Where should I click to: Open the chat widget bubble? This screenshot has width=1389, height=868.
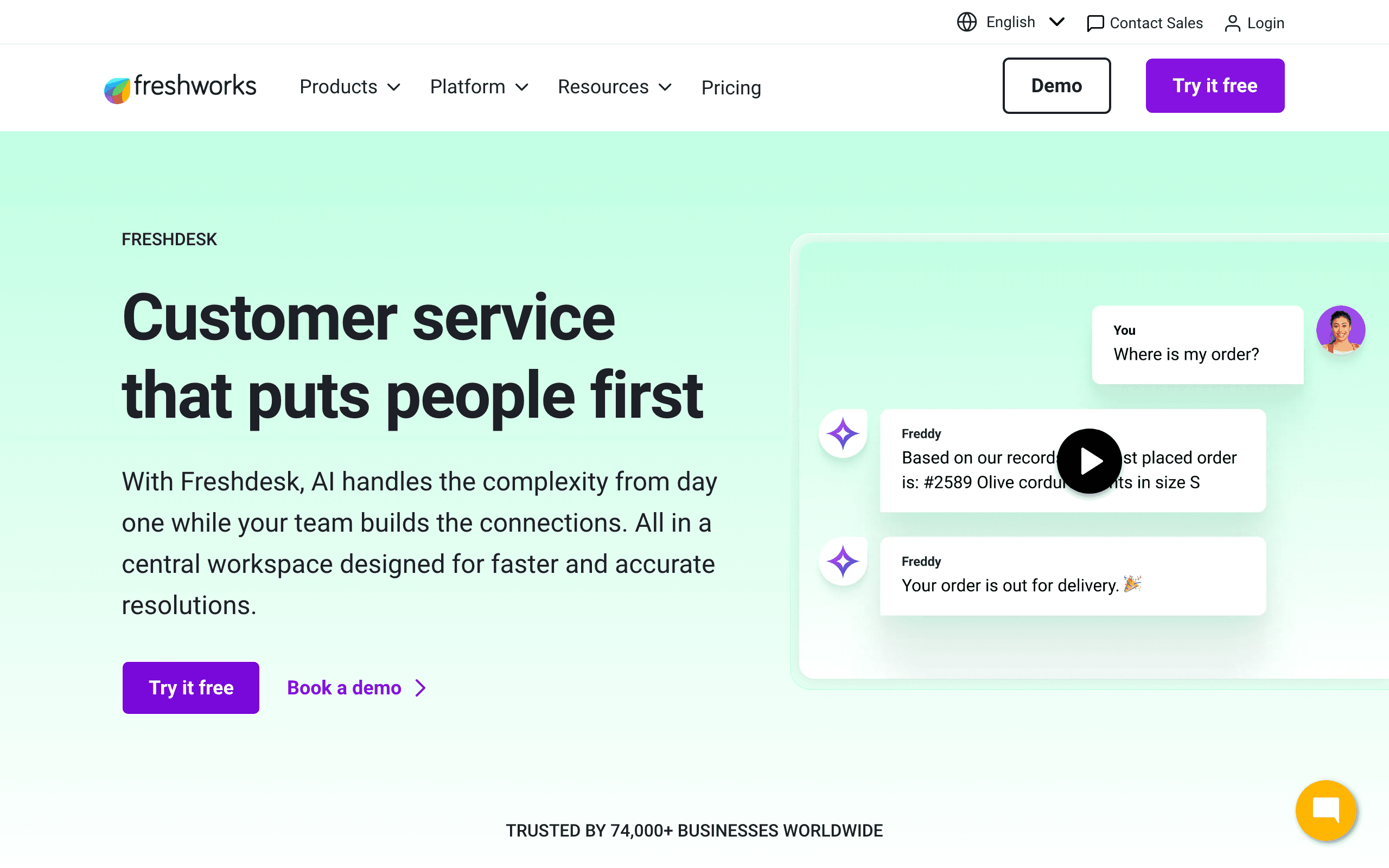point(1327,810)
